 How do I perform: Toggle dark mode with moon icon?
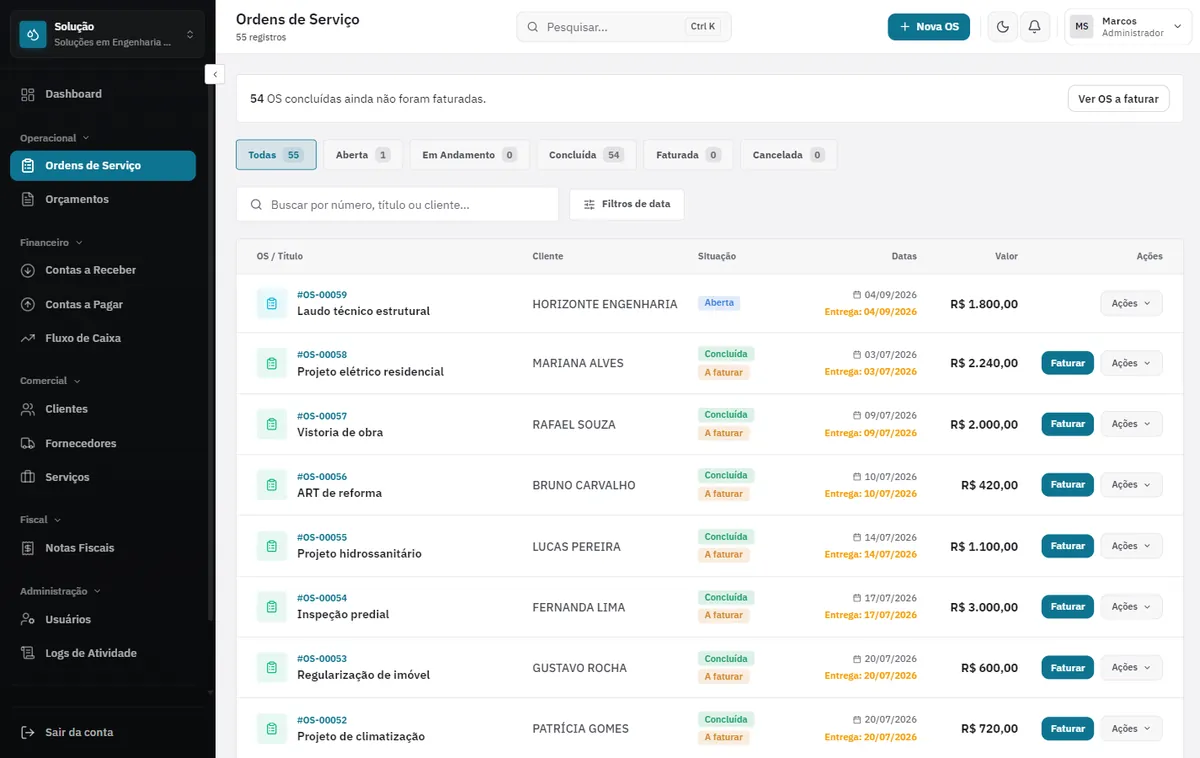[x=1003, y=27]
